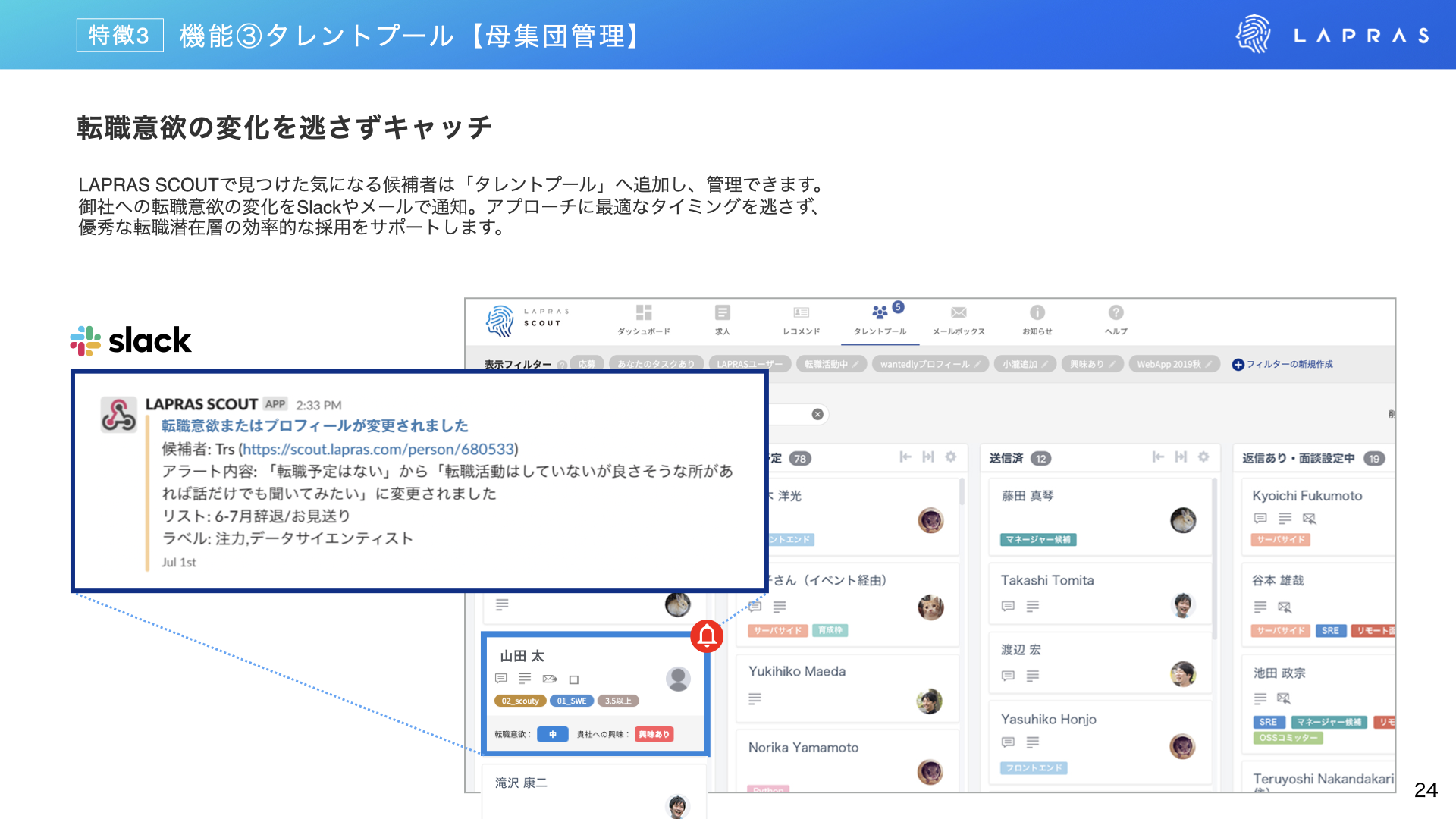
Task: Click the 02_scouty label on 山田 太
Action: pyautogui.click(x=520, y=701)
